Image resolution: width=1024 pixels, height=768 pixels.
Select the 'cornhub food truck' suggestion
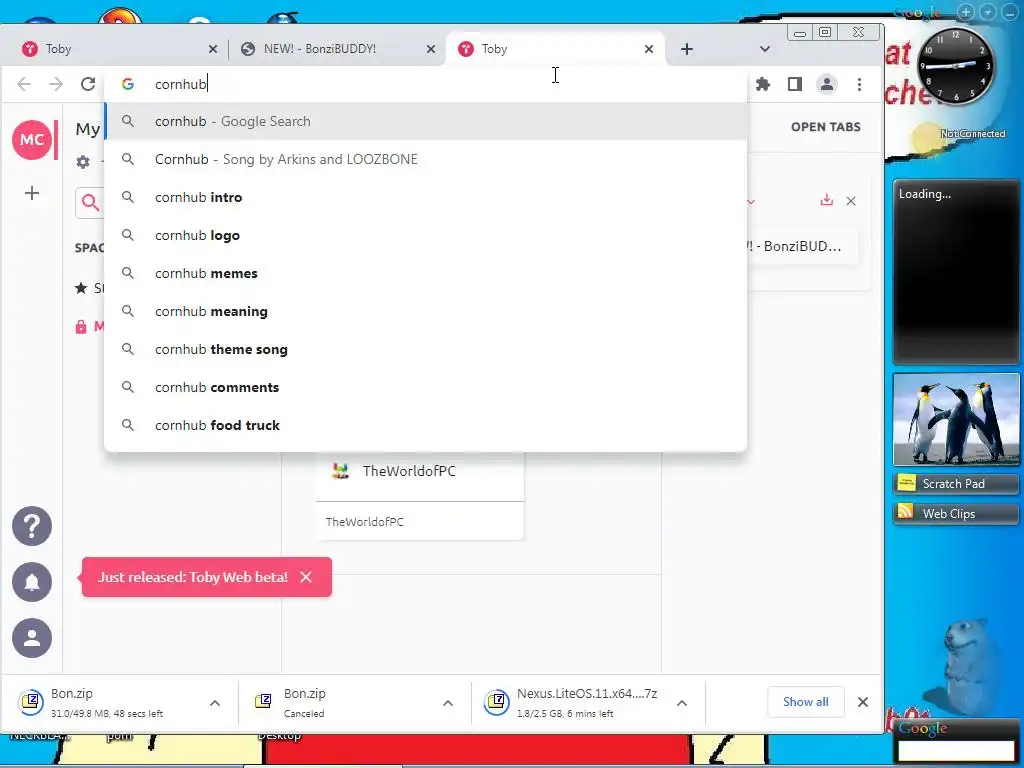[425, 425]
